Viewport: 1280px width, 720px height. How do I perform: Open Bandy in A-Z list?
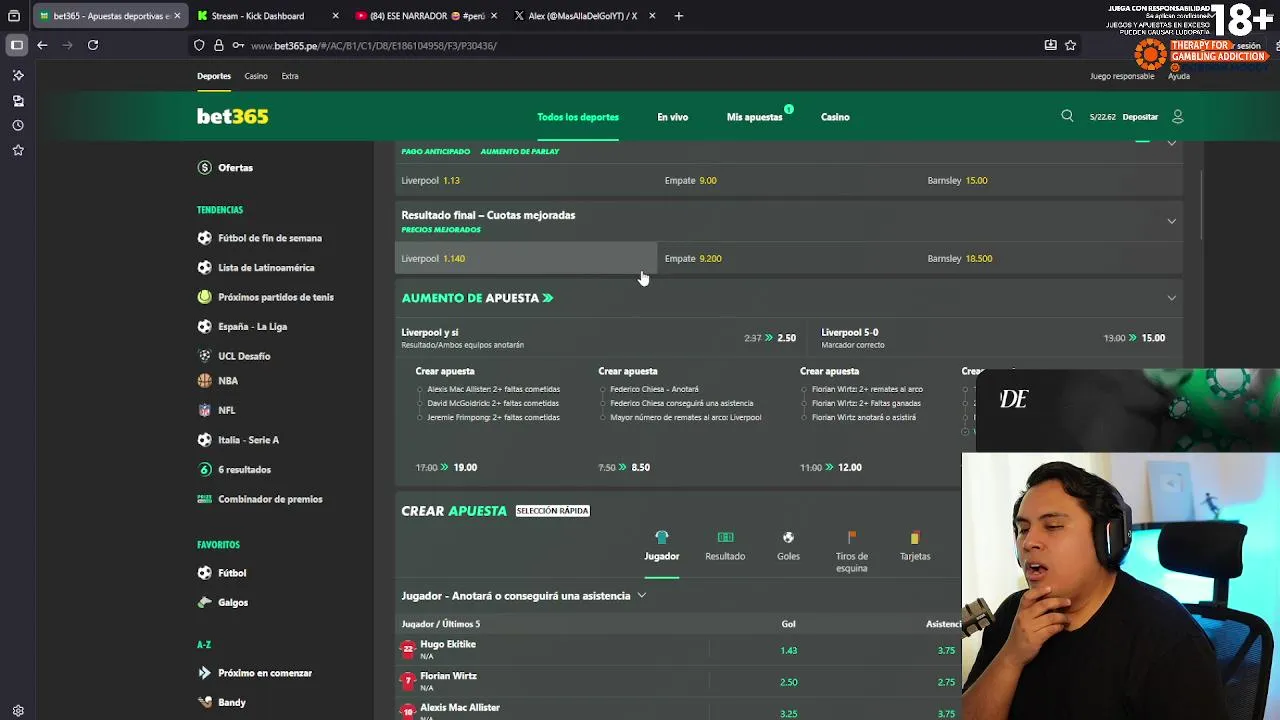coord(232,702)
